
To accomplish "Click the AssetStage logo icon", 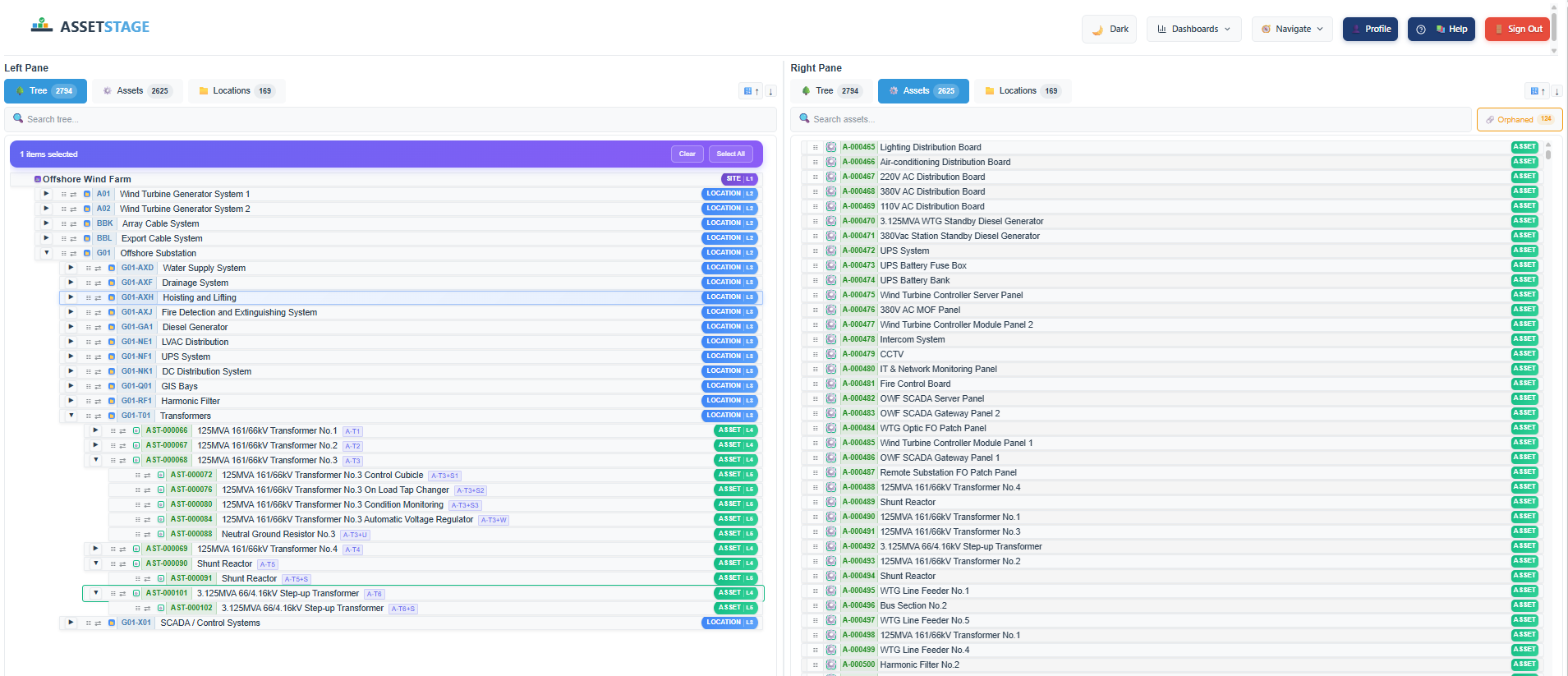I will [x=42, y=26].
